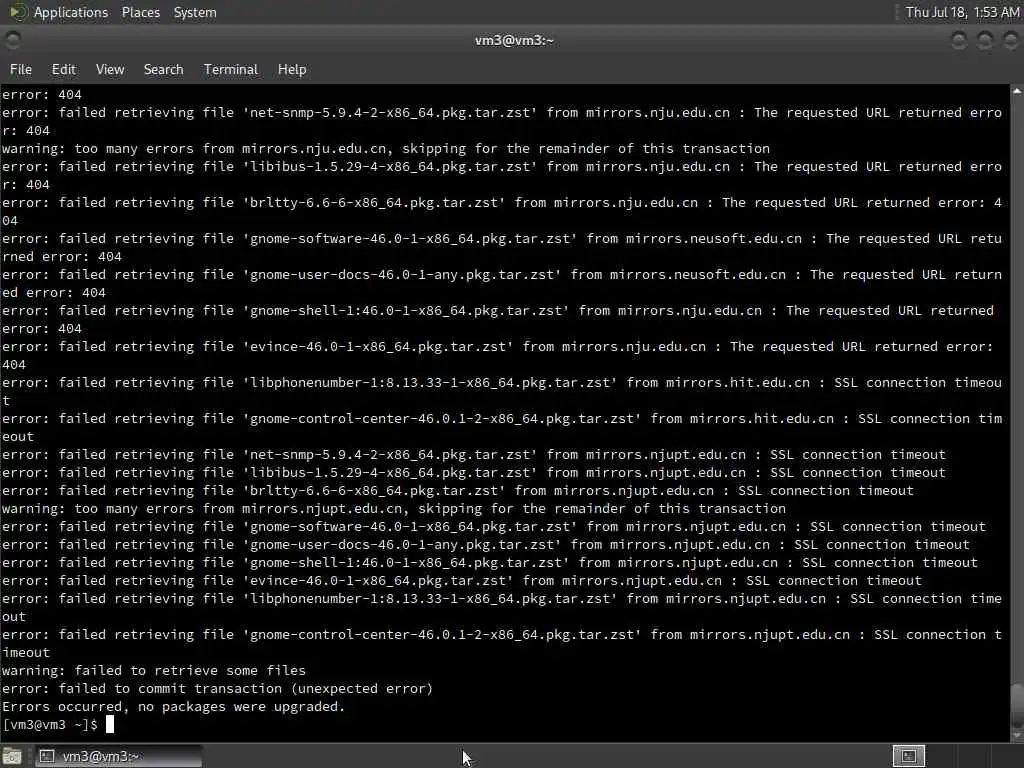The width and height of the screenshot is (1024, 768).
Task: Open the Search menu
Action: [x=163, y=69]
